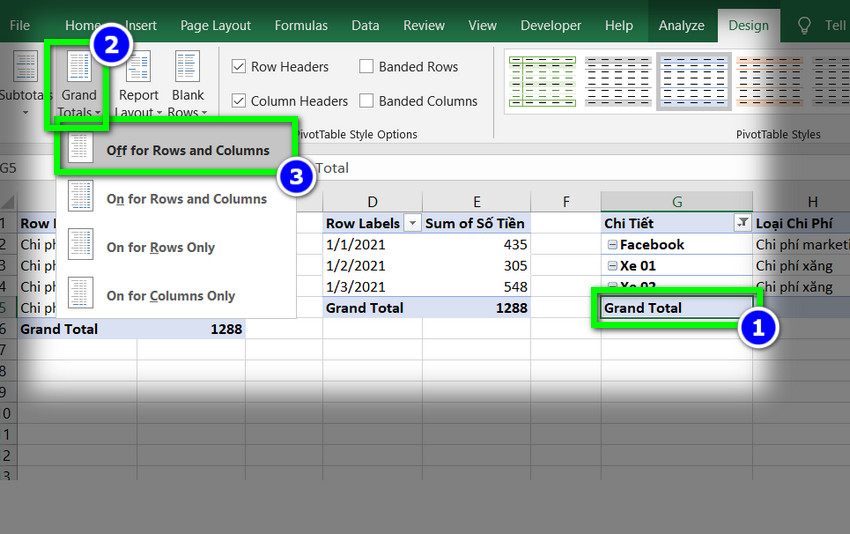Open the Grand Totals dropdown button
The height and width of the screenshot is (534, 850).
[79, 84]
